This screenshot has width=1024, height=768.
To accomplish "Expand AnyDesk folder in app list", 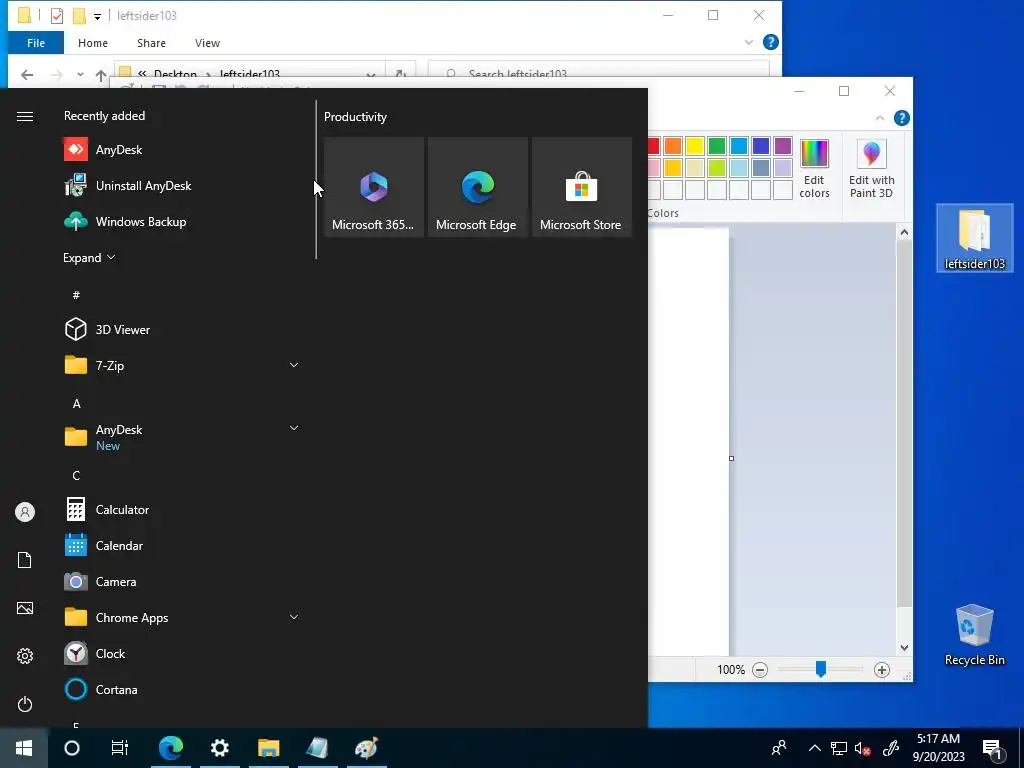I will pyautogui.click(x=294, y=428).
